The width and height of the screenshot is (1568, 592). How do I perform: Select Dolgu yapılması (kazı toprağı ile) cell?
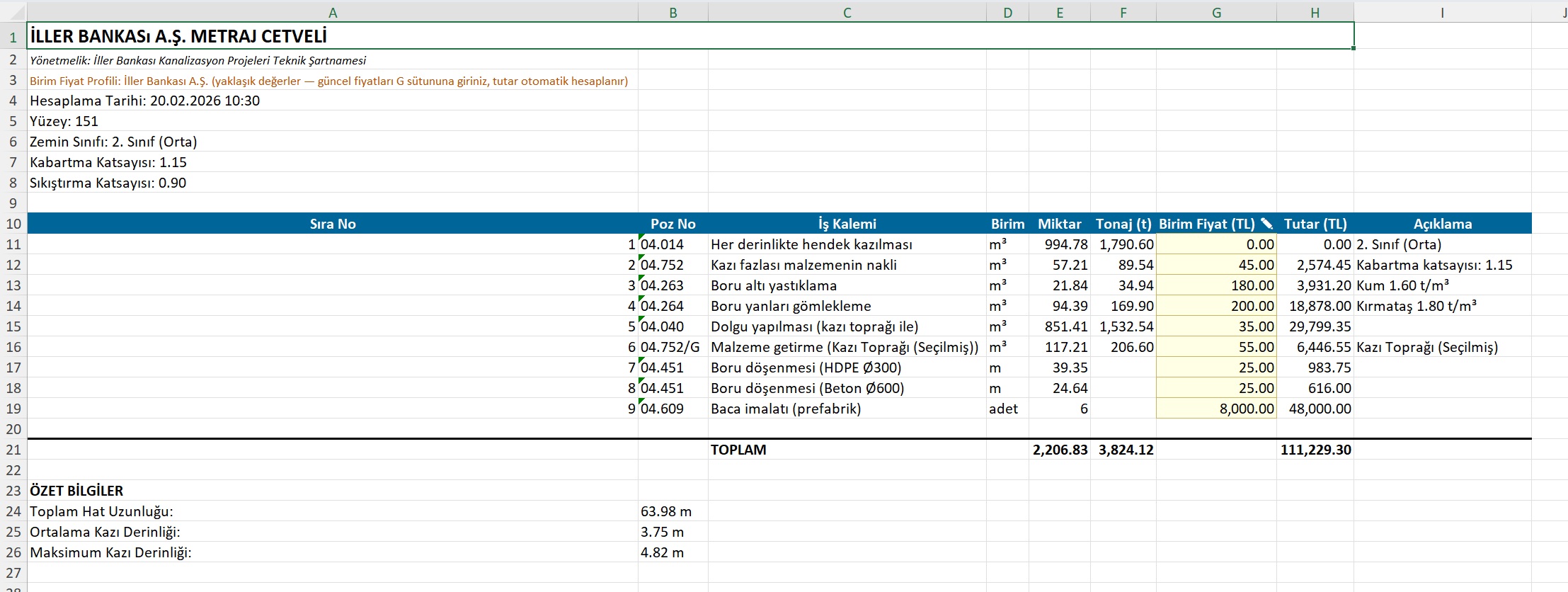(x=847, y=326)
